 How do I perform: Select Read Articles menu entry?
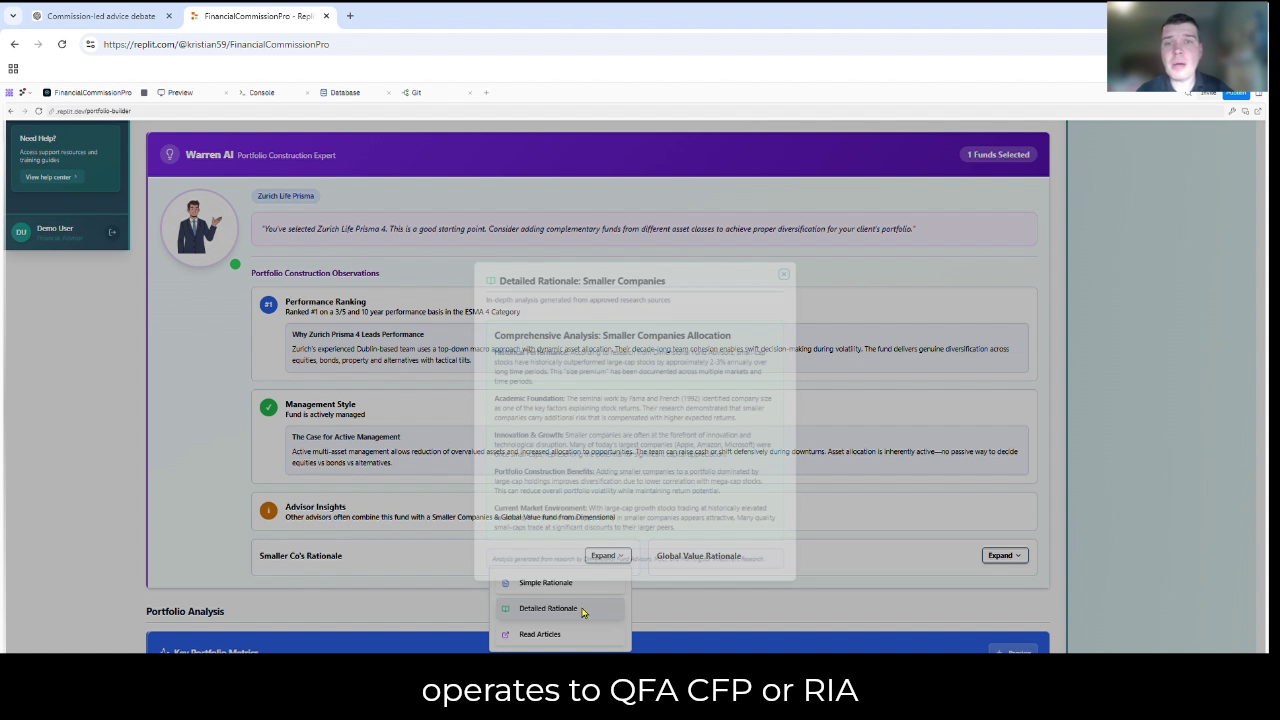coord(539,634)
